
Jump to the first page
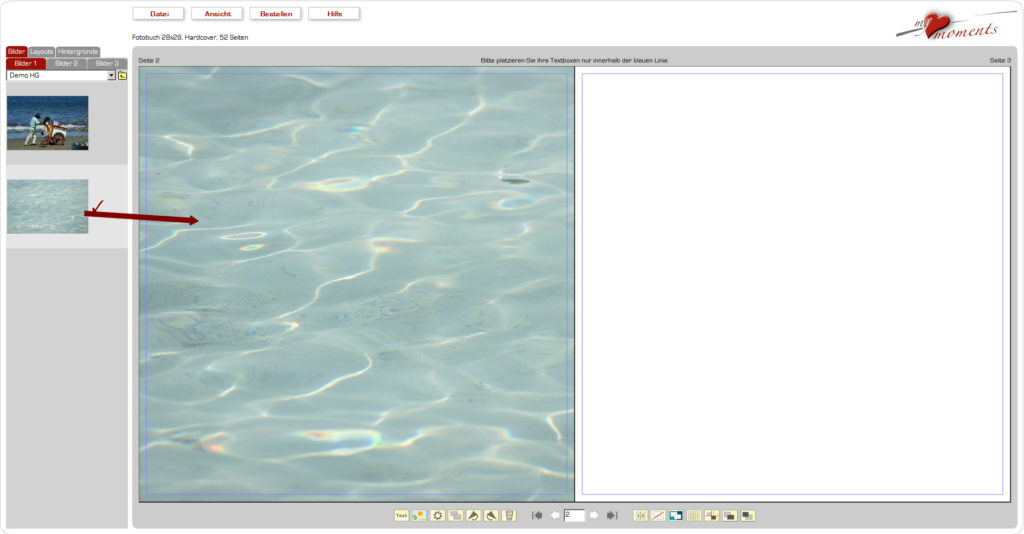coord(537,516)
